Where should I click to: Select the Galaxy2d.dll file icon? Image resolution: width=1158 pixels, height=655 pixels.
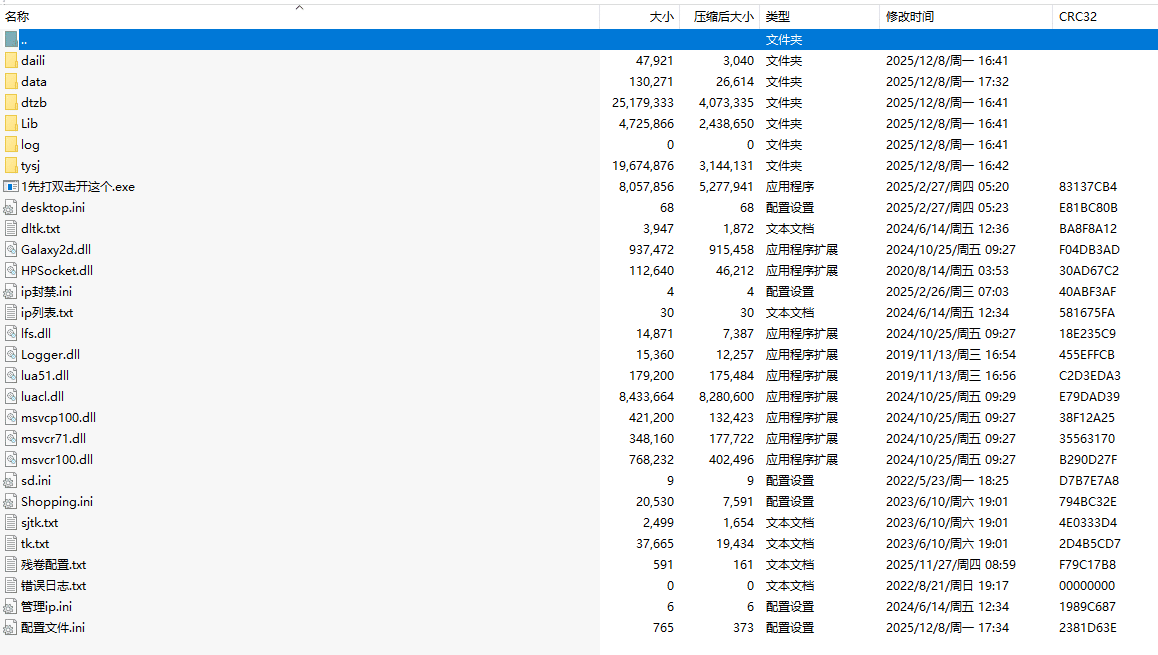11,249
